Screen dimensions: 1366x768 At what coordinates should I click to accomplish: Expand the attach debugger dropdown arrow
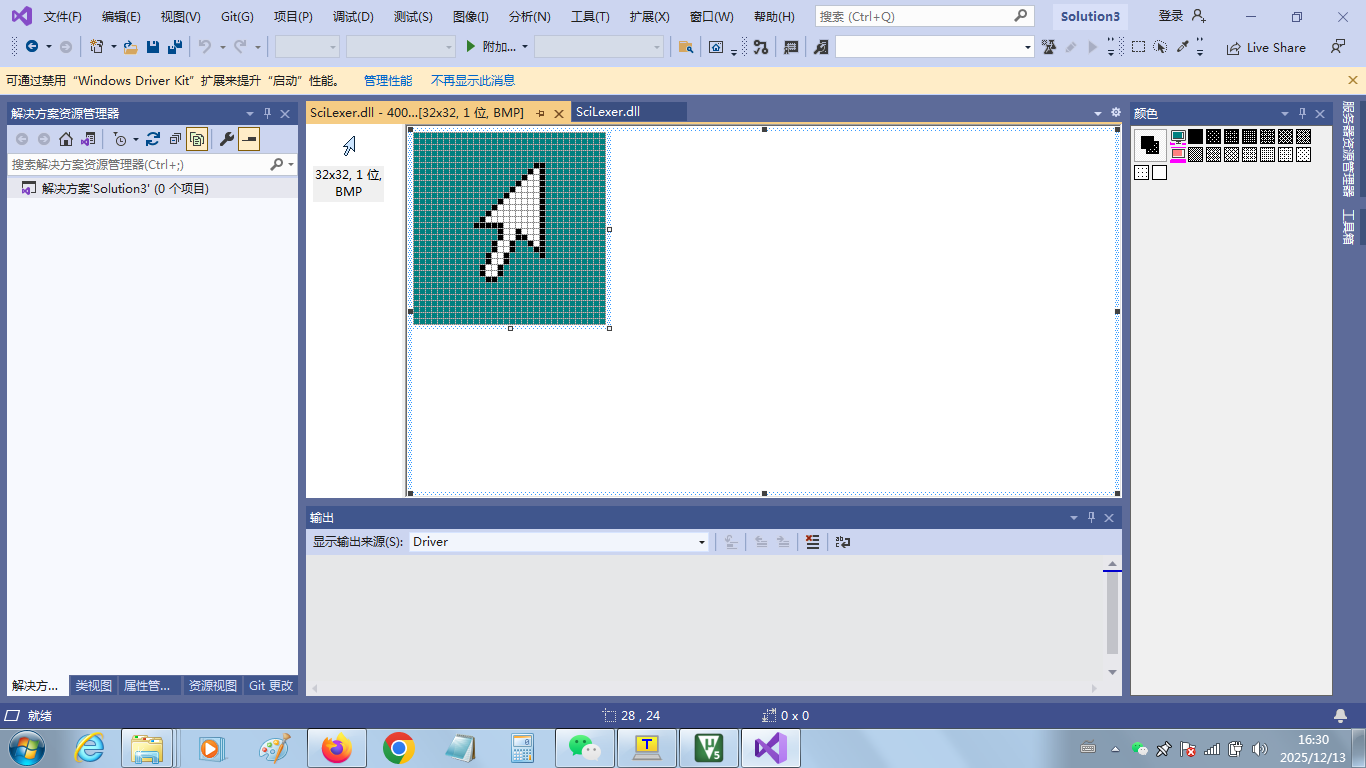[x=525, y=47]
